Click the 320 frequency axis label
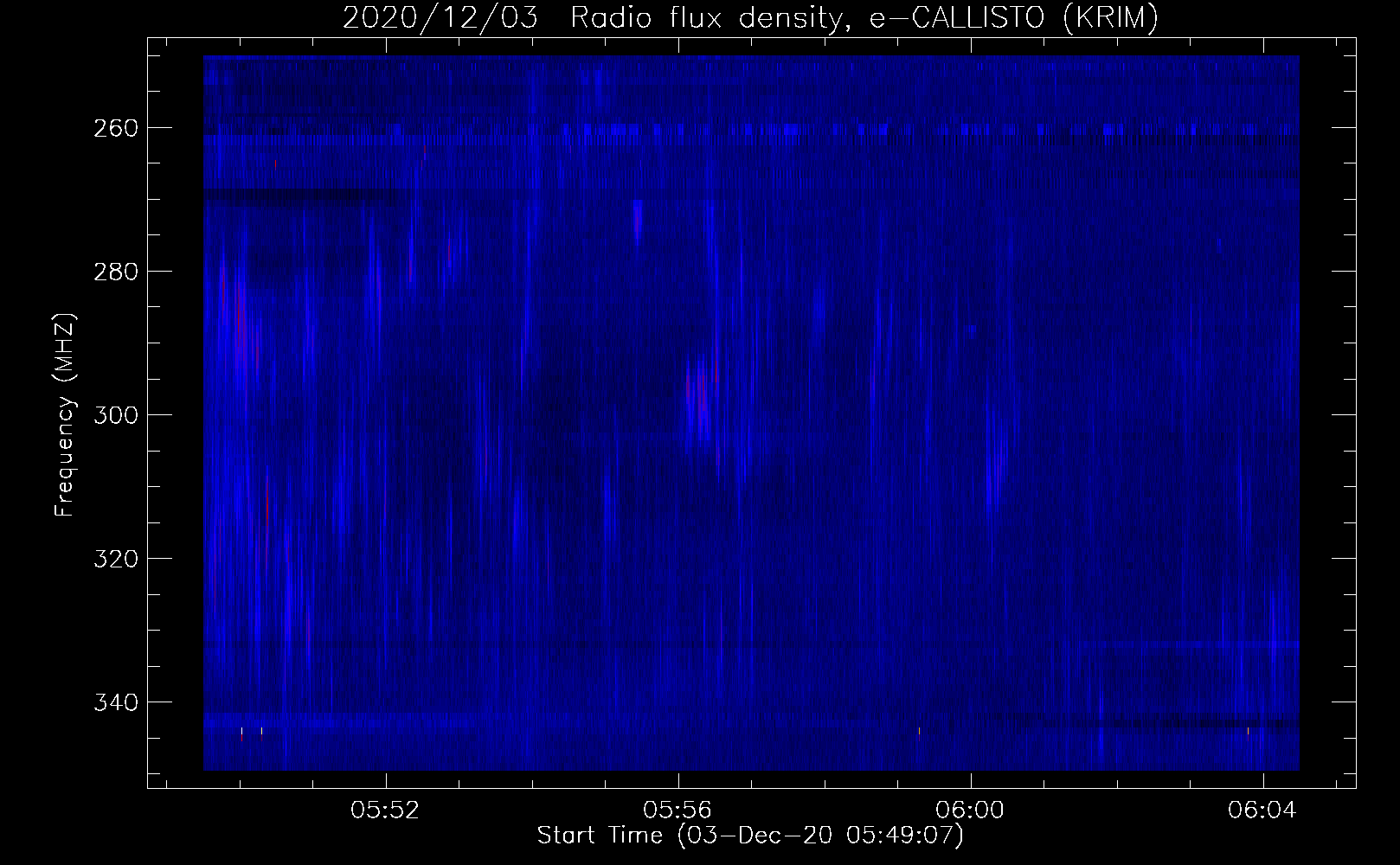 tap(115, 559)
